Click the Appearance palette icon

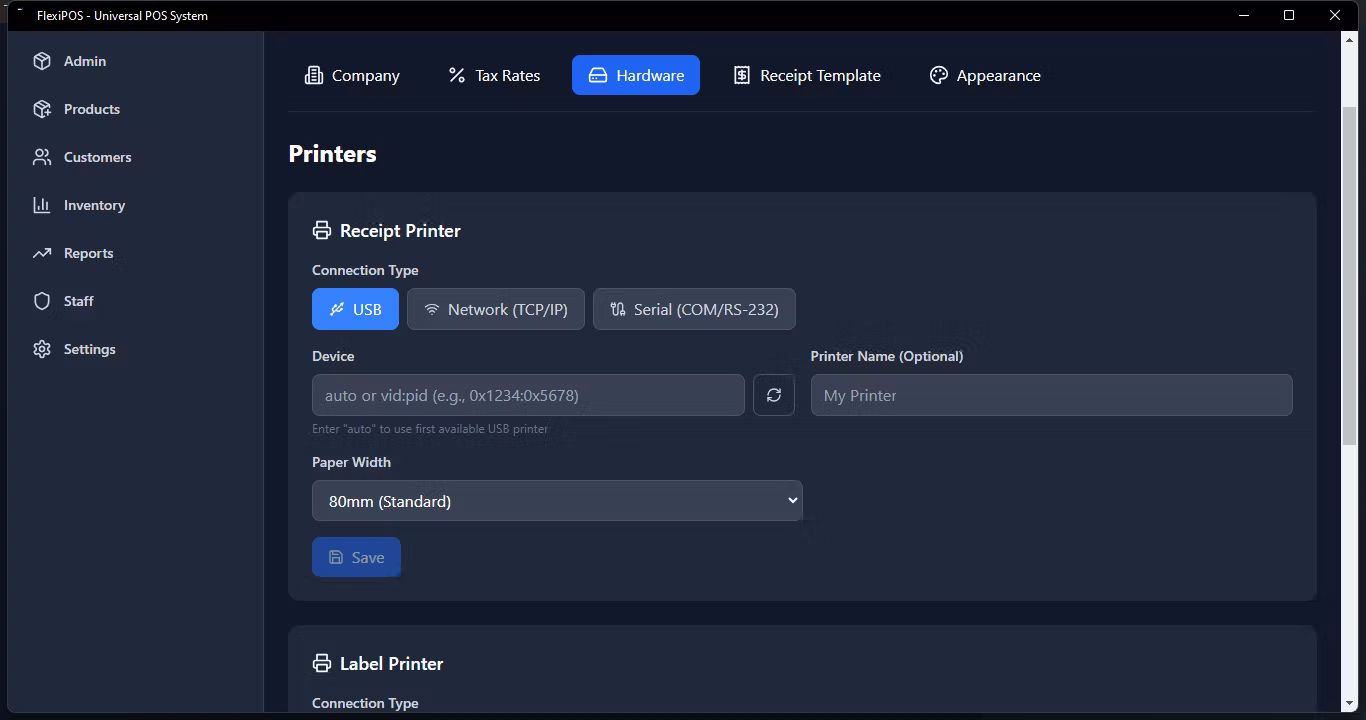pyautogui.click(x=938, y=75)
